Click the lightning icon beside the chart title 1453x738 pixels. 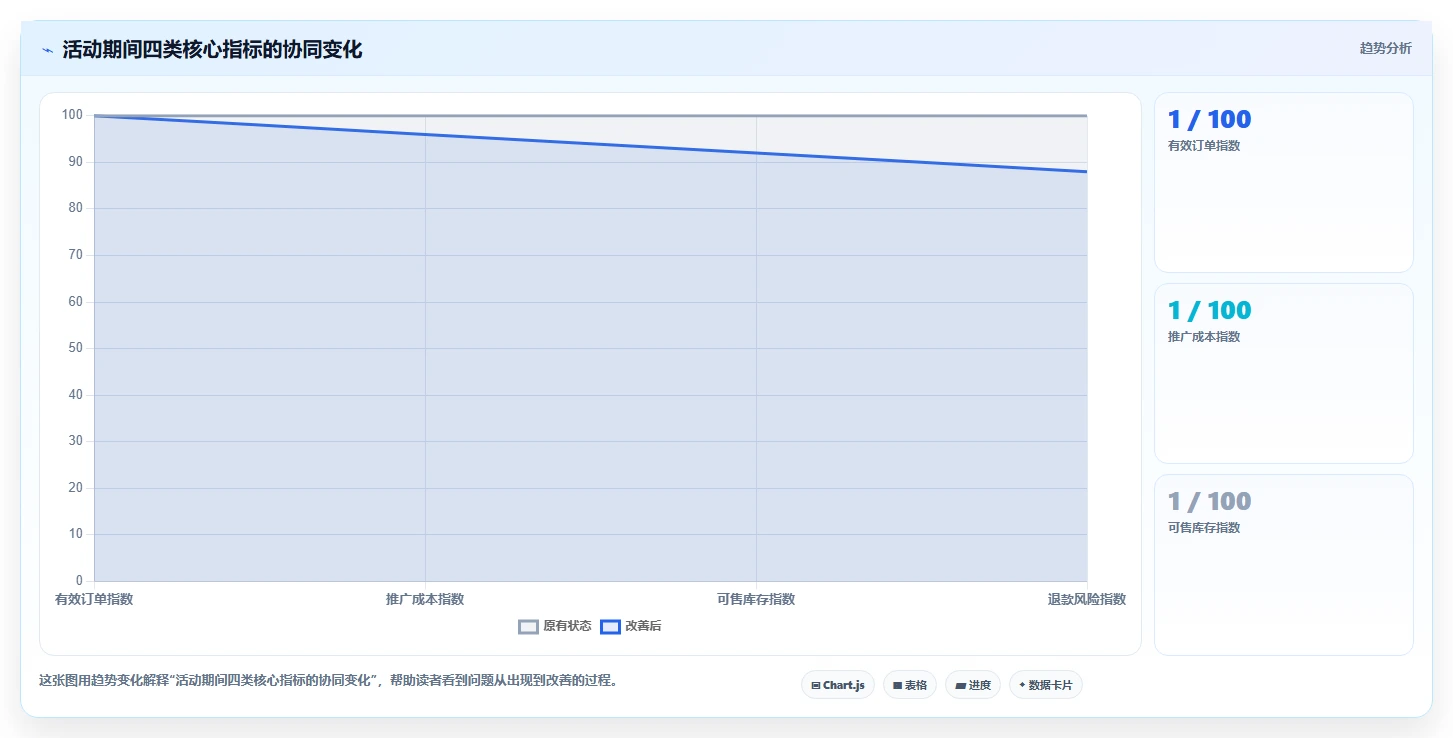tap(47, 50)
